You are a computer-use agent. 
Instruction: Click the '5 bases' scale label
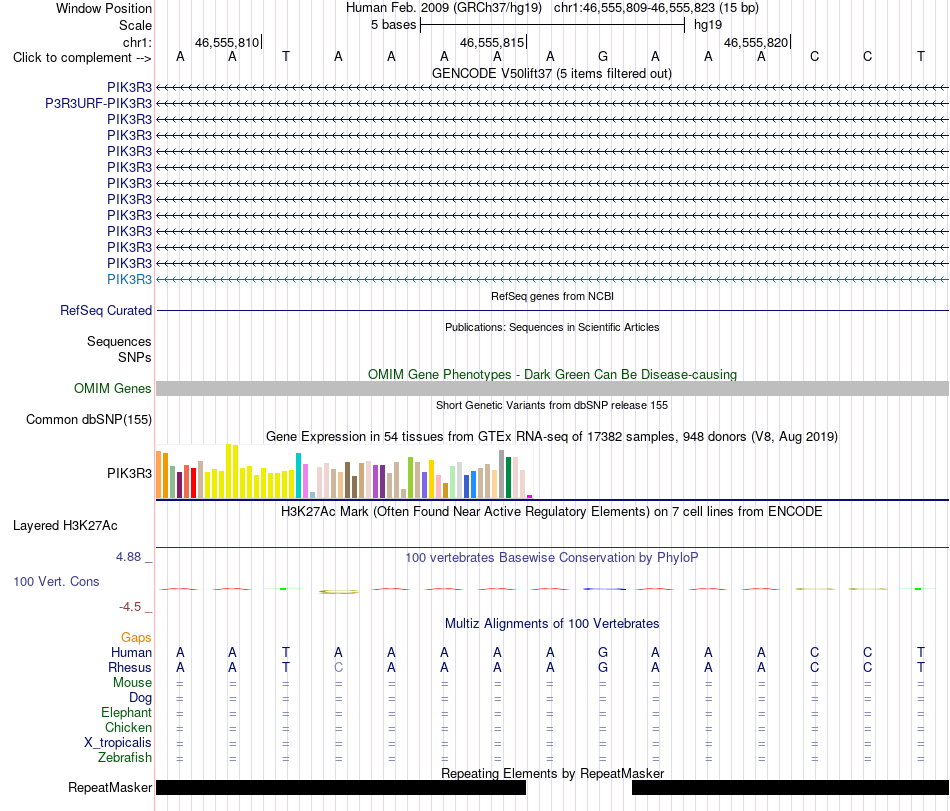394,25
